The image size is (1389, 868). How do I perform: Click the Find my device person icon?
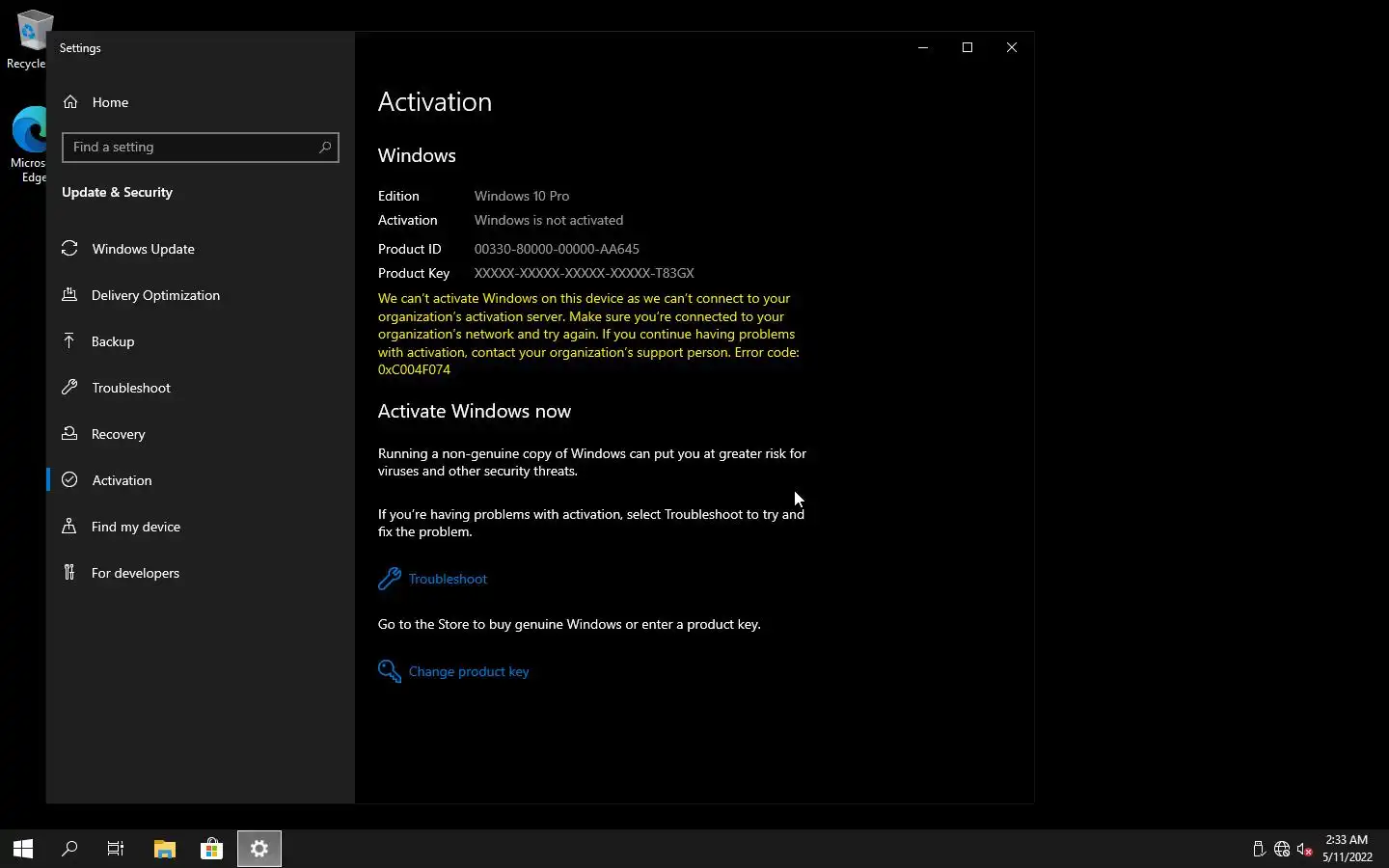point(69,526)
